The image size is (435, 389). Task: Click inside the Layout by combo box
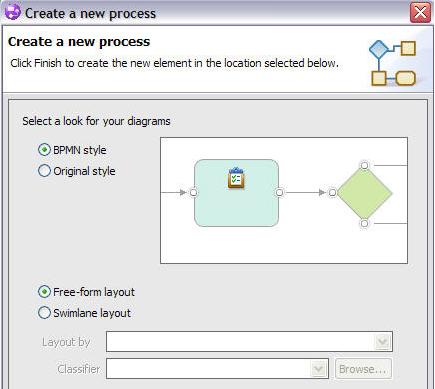point(249,342)
